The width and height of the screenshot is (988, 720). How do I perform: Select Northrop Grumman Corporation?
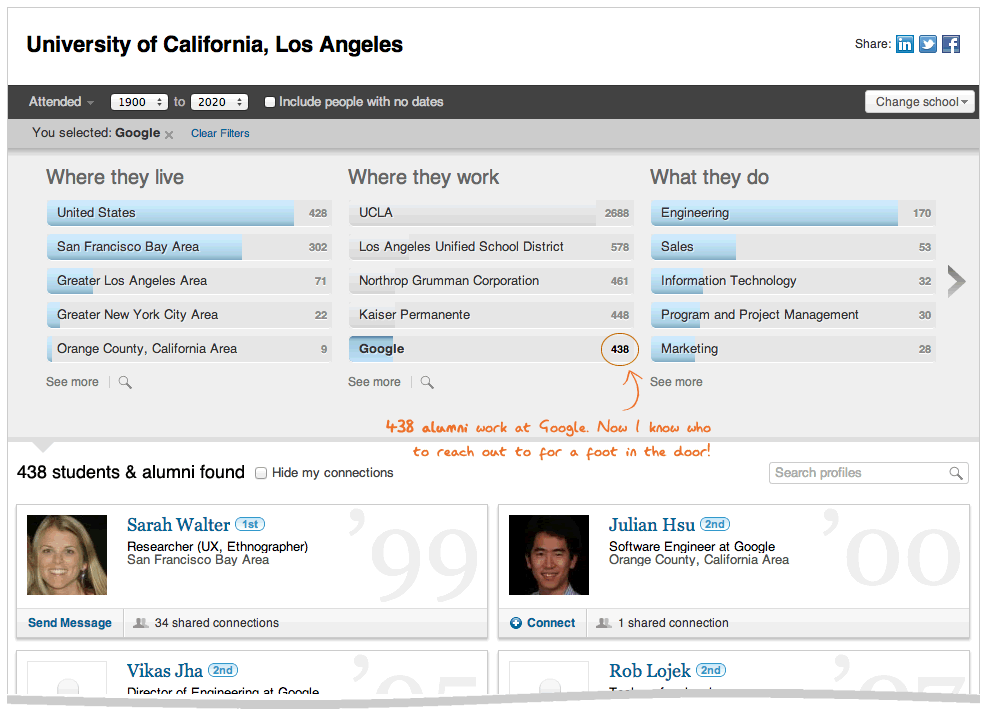[491, 281]
